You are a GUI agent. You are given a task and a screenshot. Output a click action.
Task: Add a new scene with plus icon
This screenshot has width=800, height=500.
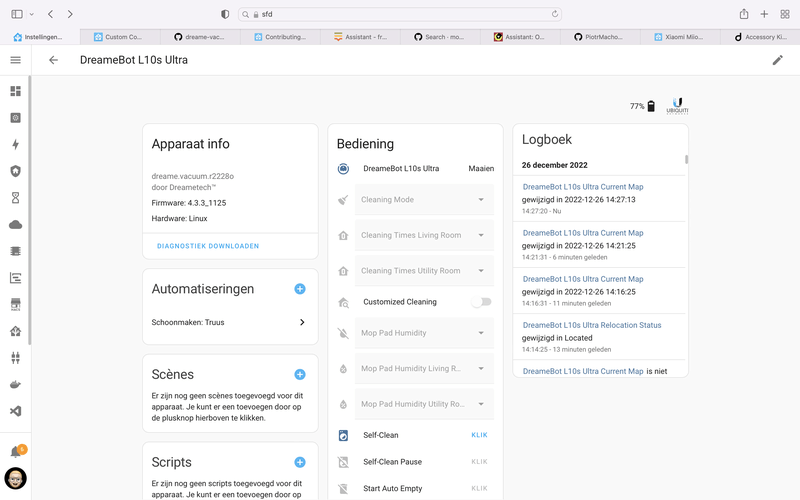coord(300,374)
